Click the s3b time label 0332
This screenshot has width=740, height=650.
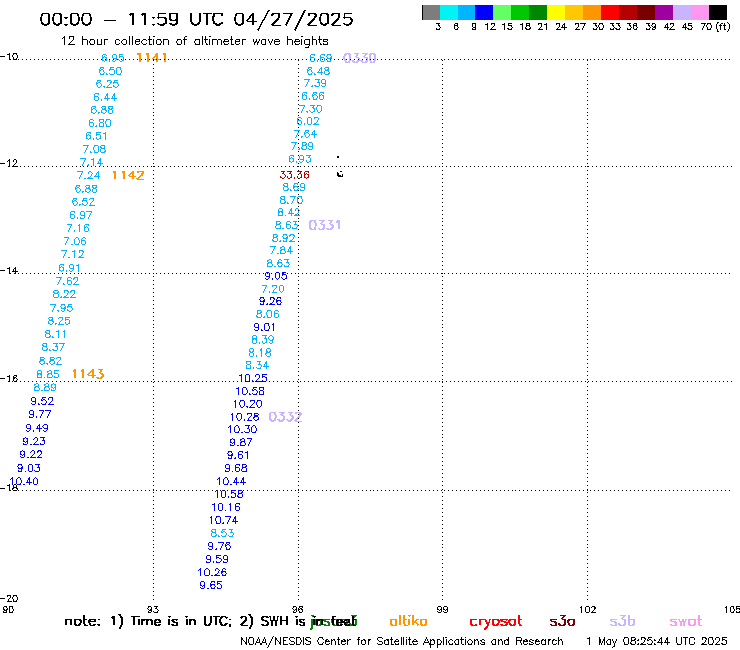(x=285, y=417)
